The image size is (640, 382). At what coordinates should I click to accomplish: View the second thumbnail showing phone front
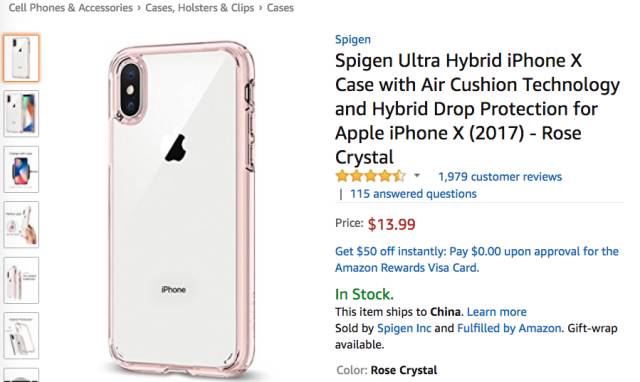click(21, 113)
